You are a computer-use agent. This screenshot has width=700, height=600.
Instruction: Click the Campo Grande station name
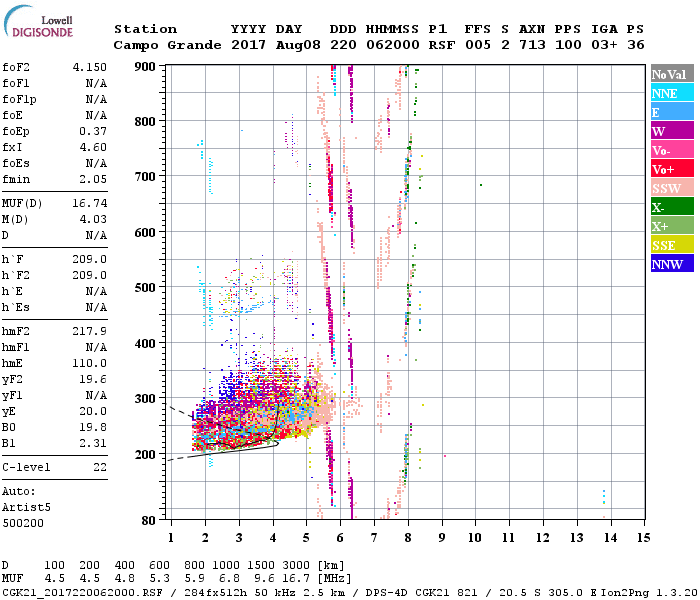click(x=167, y=45)
